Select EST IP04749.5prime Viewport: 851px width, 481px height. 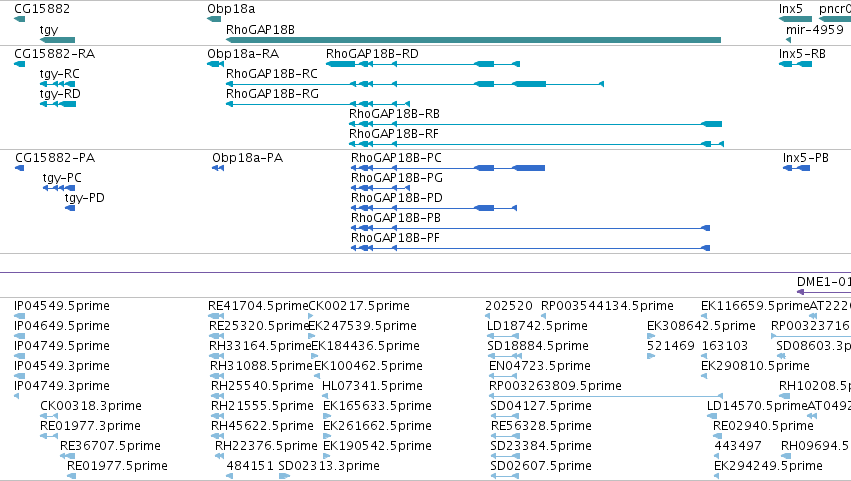click(62, 346)
